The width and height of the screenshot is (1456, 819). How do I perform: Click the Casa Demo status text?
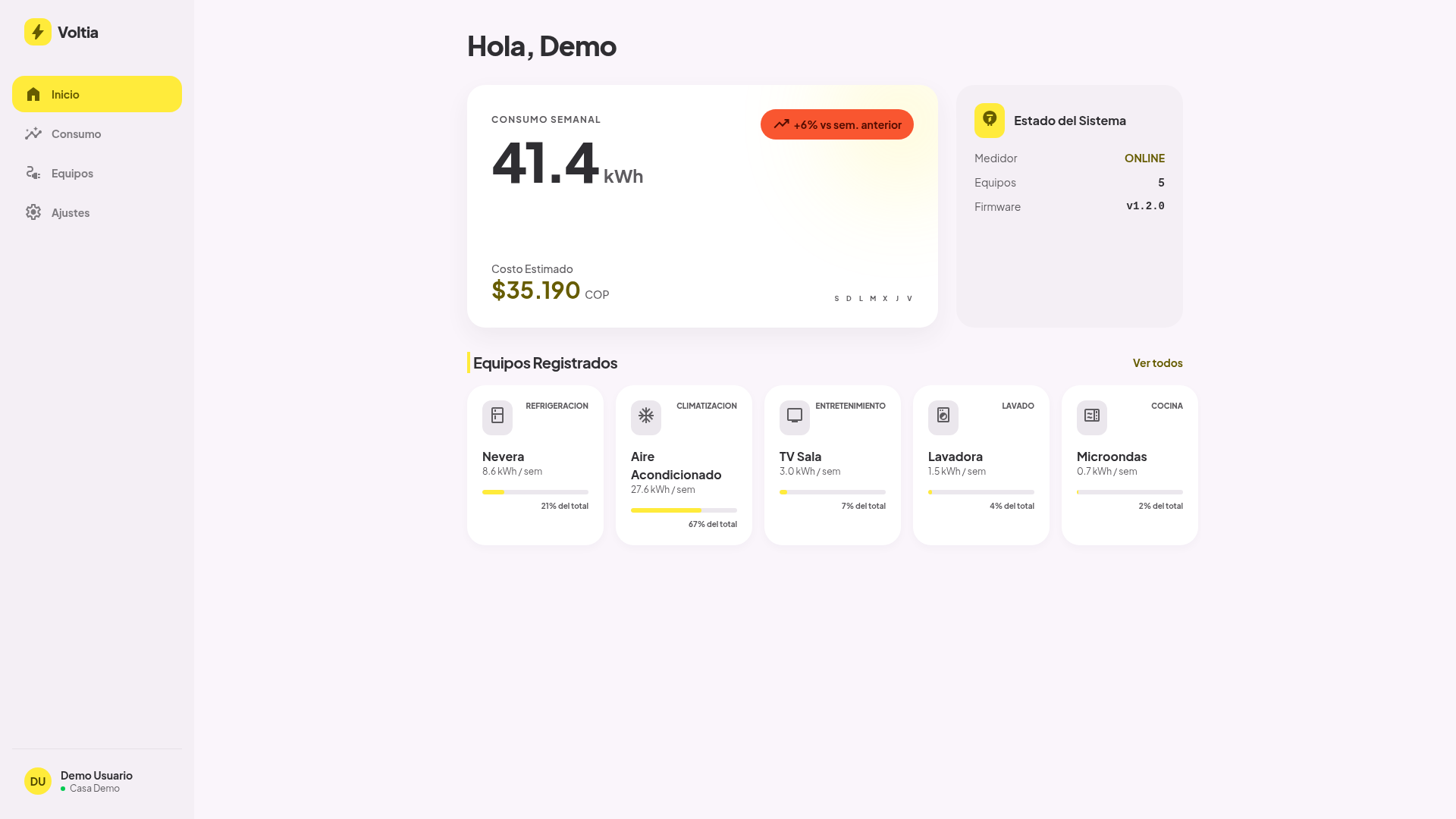click(95, 788)
